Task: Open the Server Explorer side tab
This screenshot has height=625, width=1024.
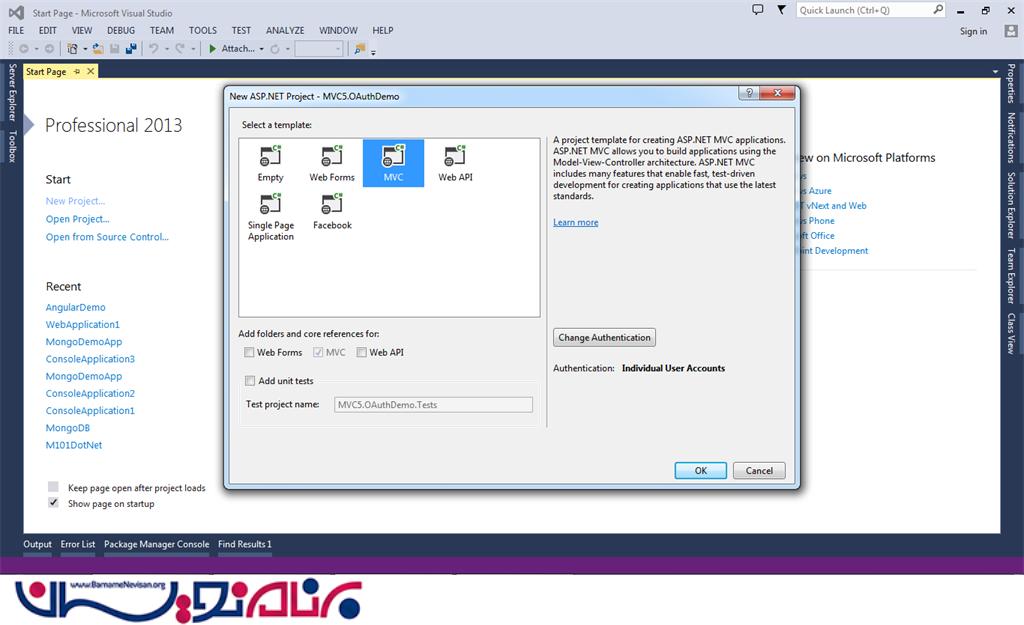Action: (x=12, y=92)
